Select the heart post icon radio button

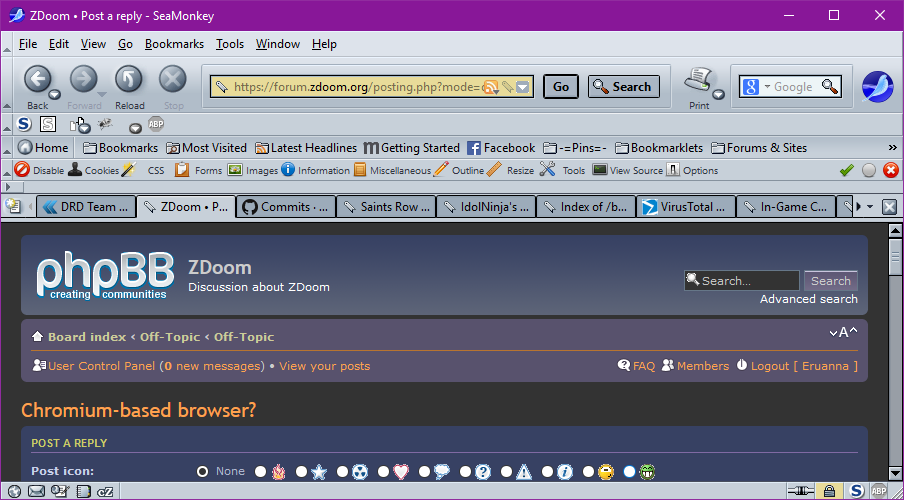pyautogui.click(x=383, y=472)
